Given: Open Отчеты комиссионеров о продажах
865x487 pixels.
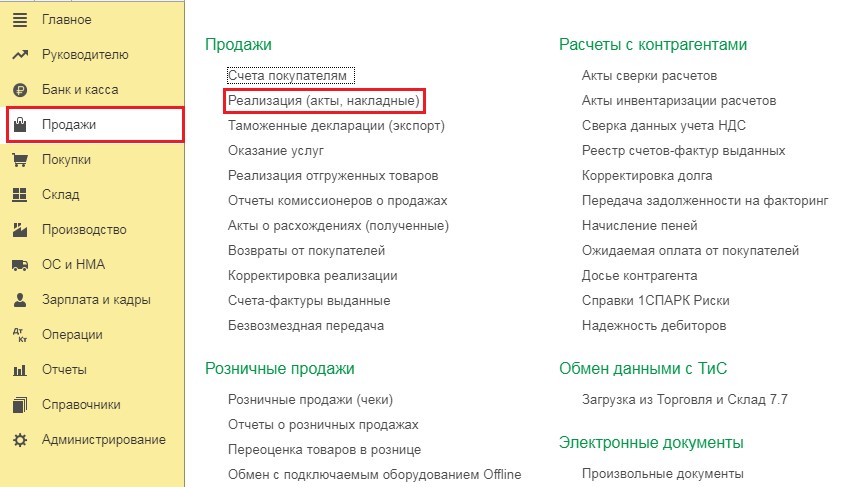Looking at the screenshot, I should point(338,201).
